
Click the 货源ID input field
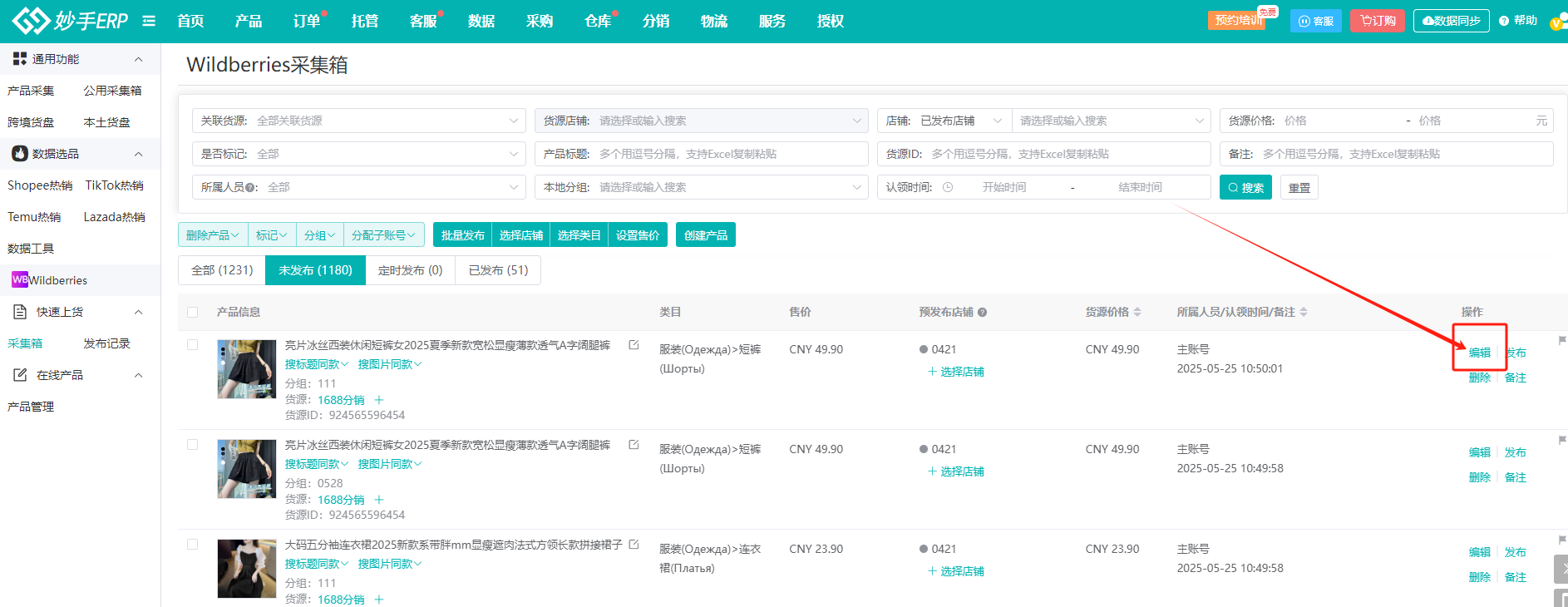click(1043, 154)
